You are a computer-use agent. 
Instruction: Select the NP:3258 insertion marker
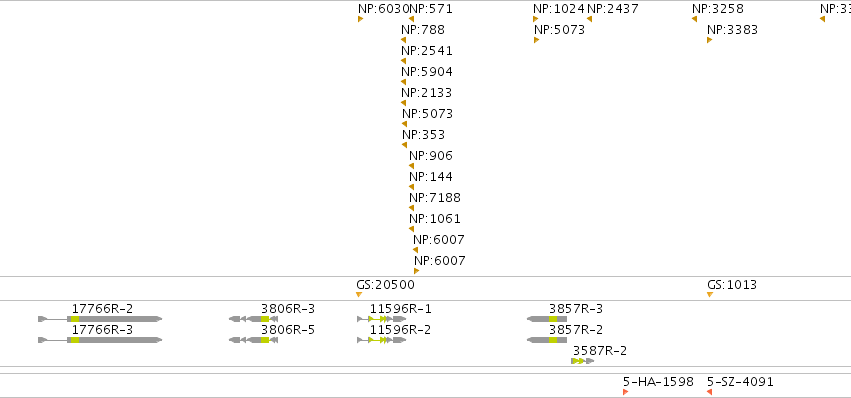(x=694, y=20)
